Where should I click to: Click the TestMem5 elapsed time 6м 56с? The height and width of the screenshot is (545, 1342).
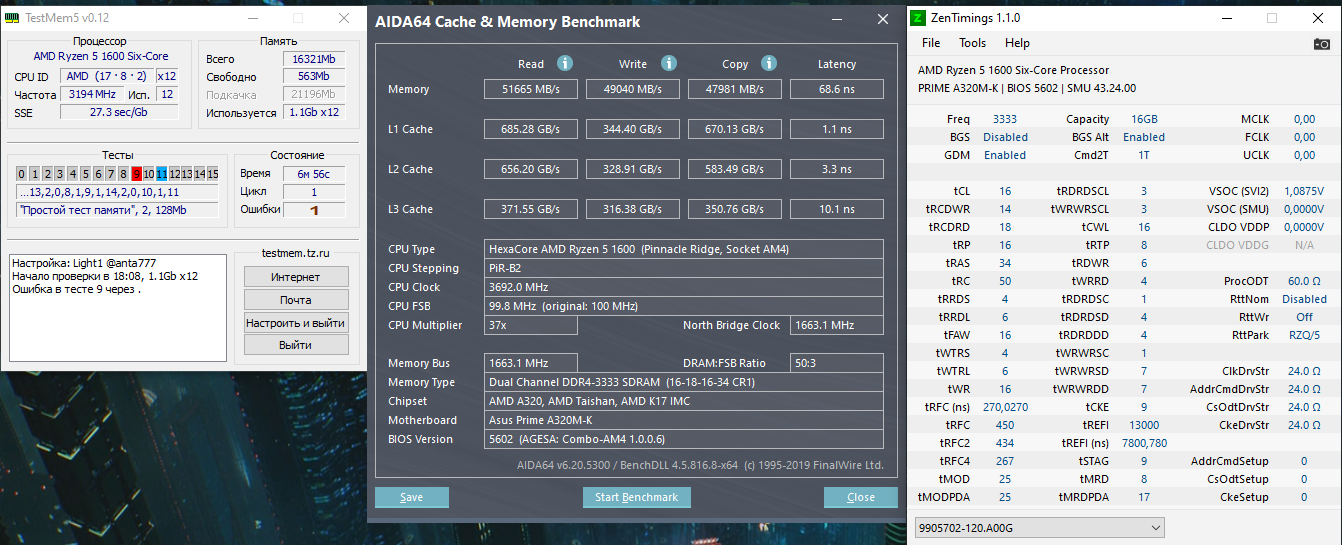click(x=314, y=174)
